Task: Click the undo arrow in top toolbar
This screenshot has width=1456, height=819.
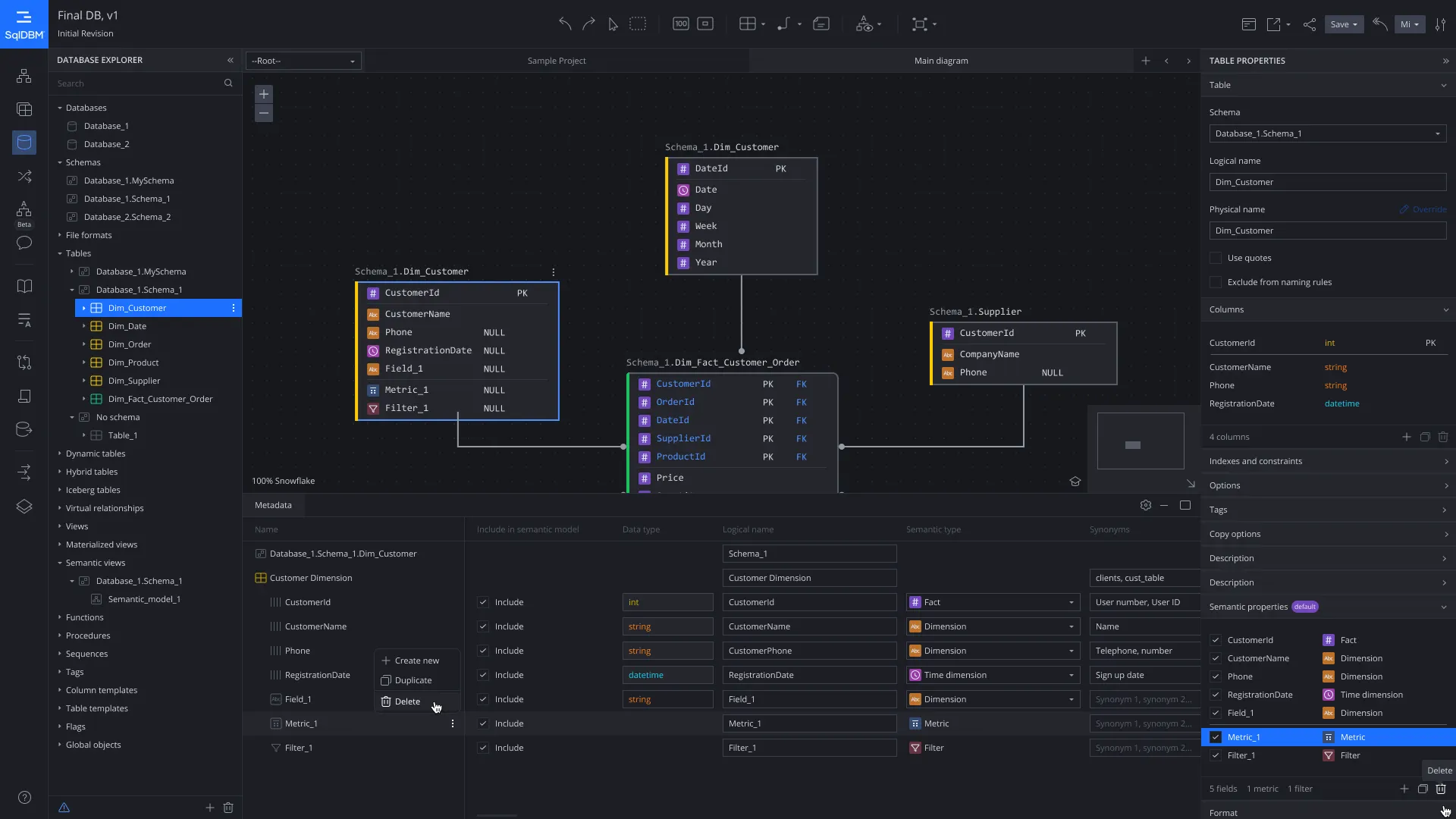Action: click(x=565, y=24)
